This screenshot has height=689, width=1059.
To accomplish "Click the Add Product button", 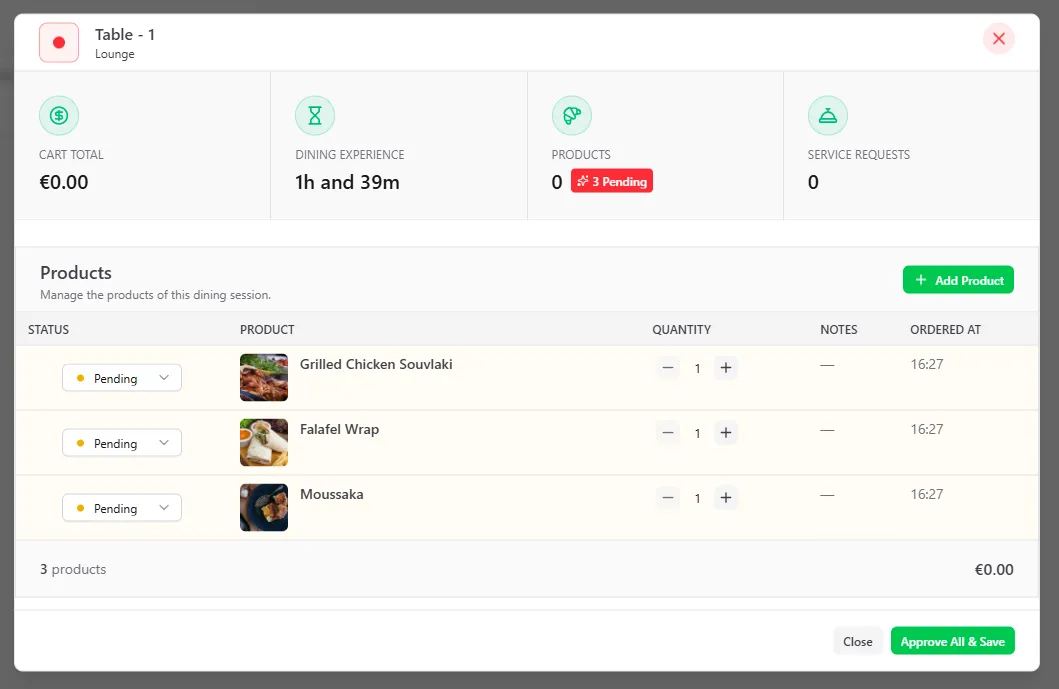I will point(958,281).
